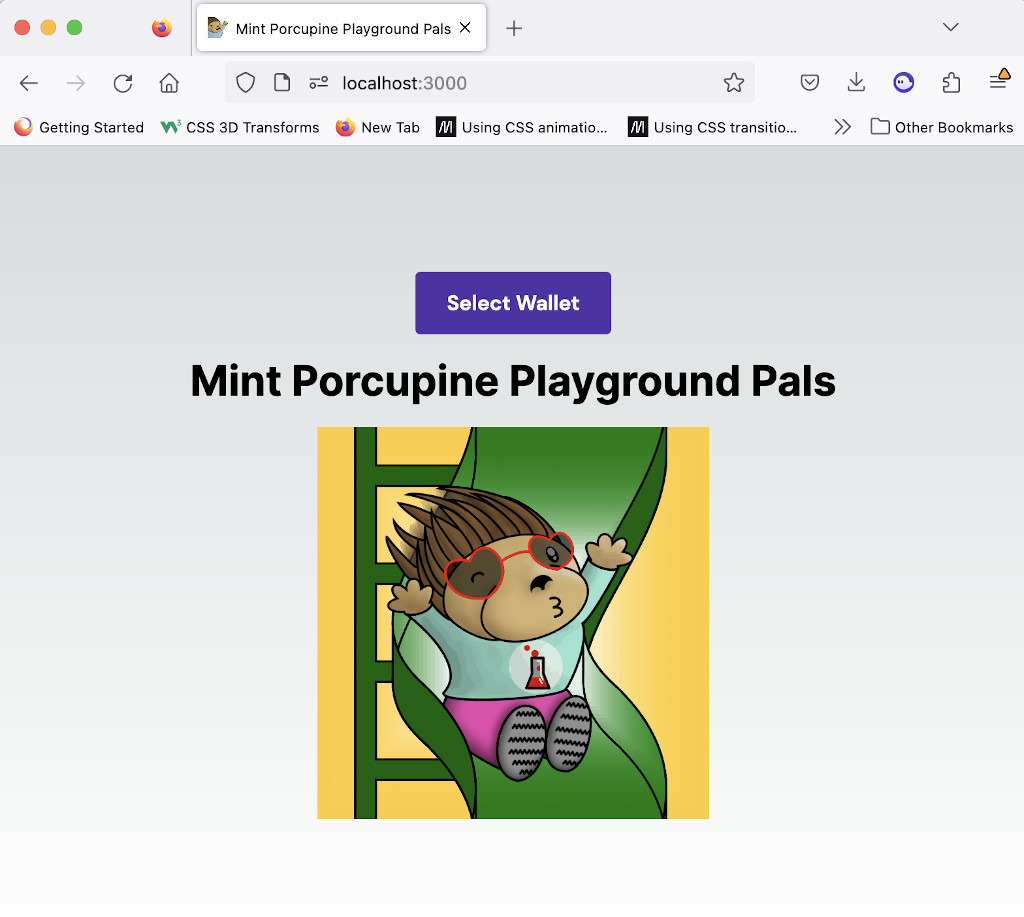Open site permissions settings icon

(x=319, y=83)
